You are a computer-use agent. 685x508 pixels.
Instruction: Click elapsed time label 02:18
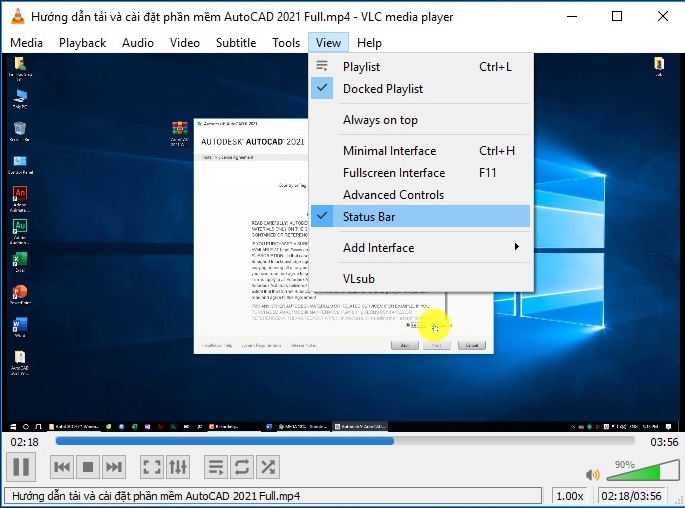24,442
